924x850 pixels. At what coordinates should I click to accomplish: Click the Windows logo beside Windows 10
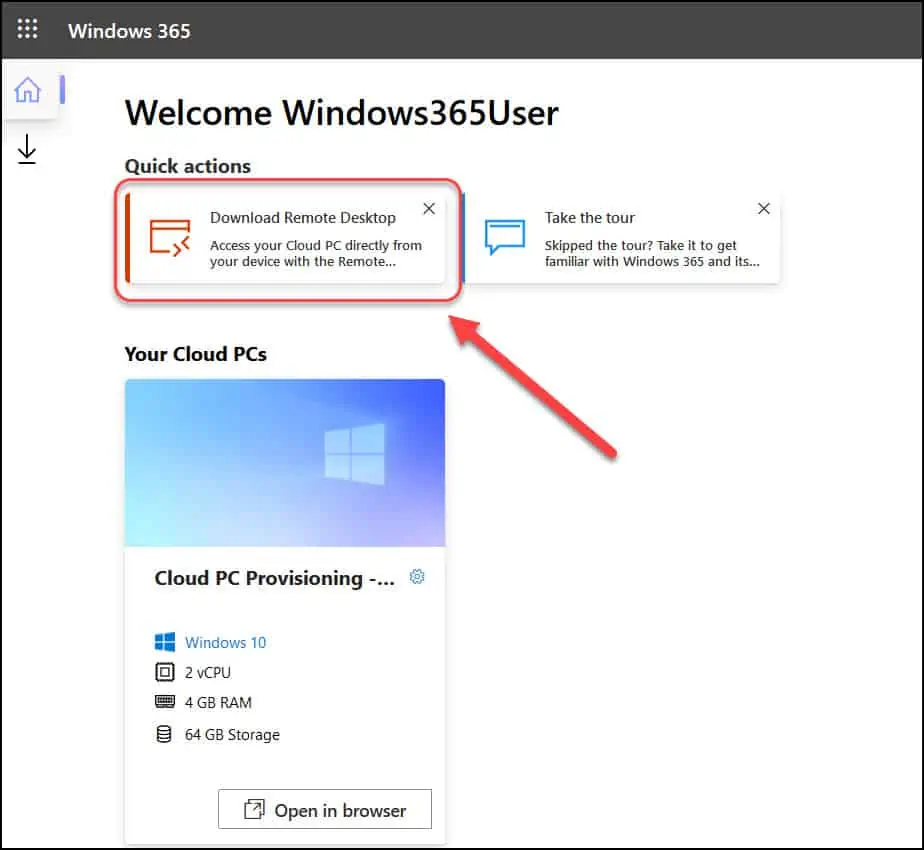(x=164, y=642)
